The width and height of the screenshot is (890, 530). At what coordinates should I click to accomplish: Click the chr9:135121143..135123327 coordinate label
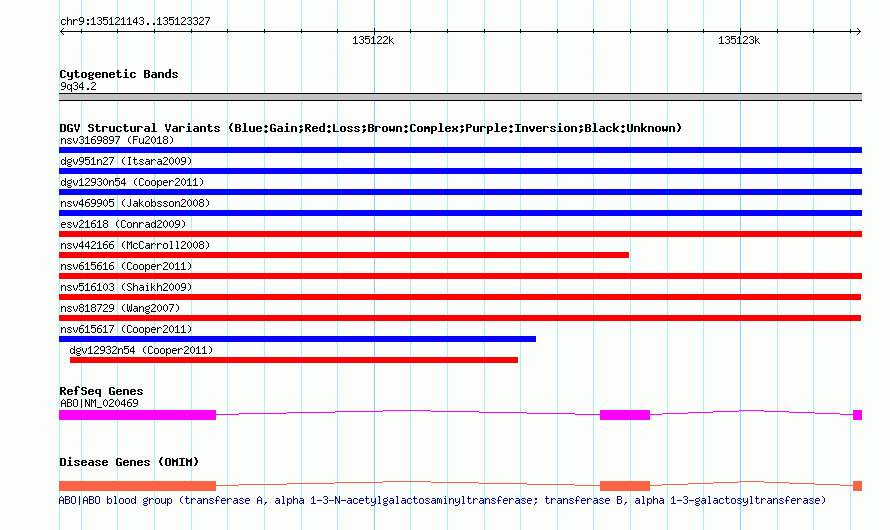[x=135, y=22]
